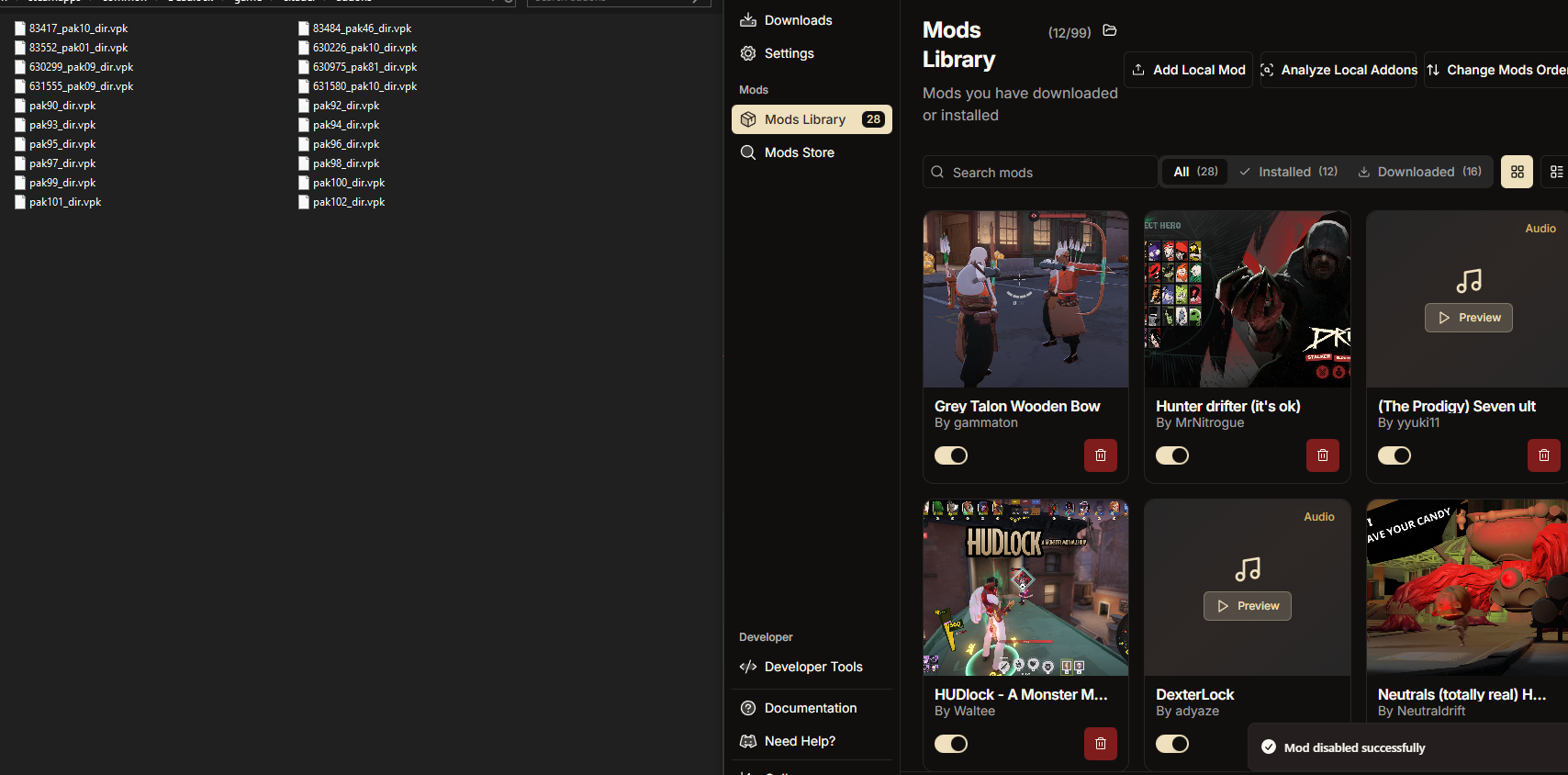The height and width of the screenshot is (775, 1568).
Task: Filter by the Installed (12) tab
Action: pos(1288,172)
